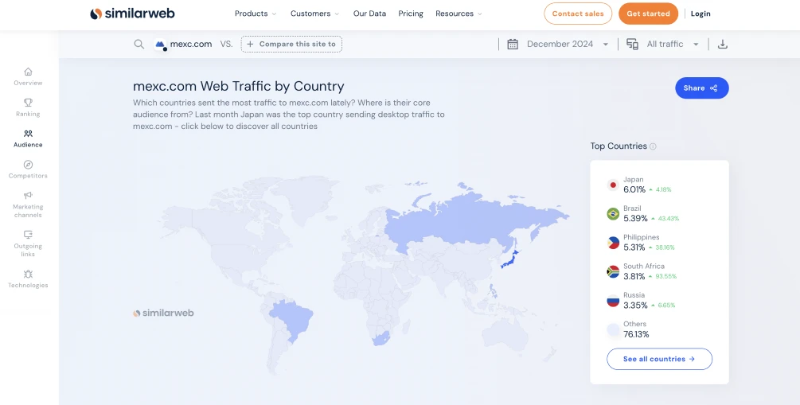Open the All traffic dropdown arrow
The height and width of the screenshot is (405, 800).
point(696,44)
